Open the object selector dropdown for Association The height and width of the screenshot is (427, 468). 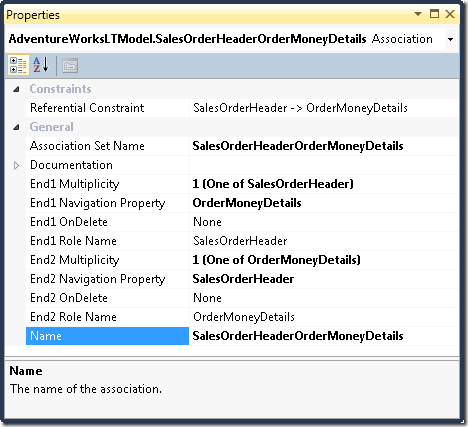pos(450,39)
